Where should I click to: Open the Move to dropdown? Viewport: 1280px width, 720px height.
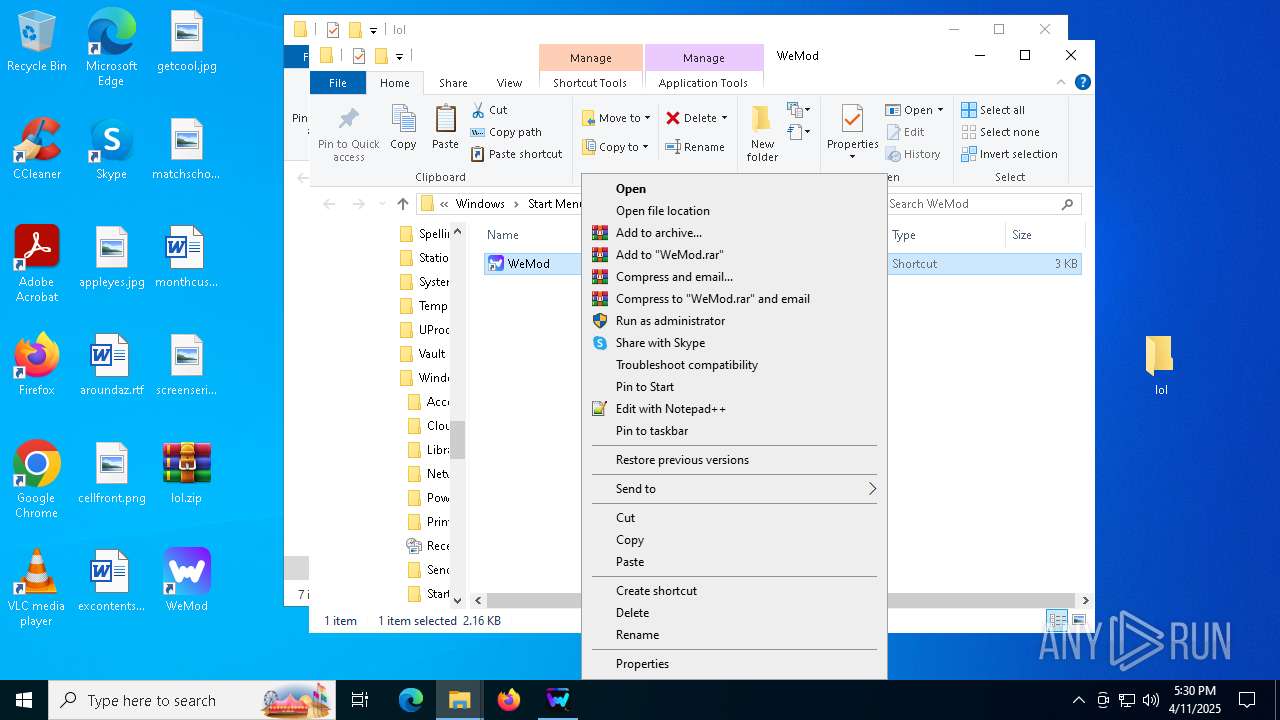click(x=617, y=118)
